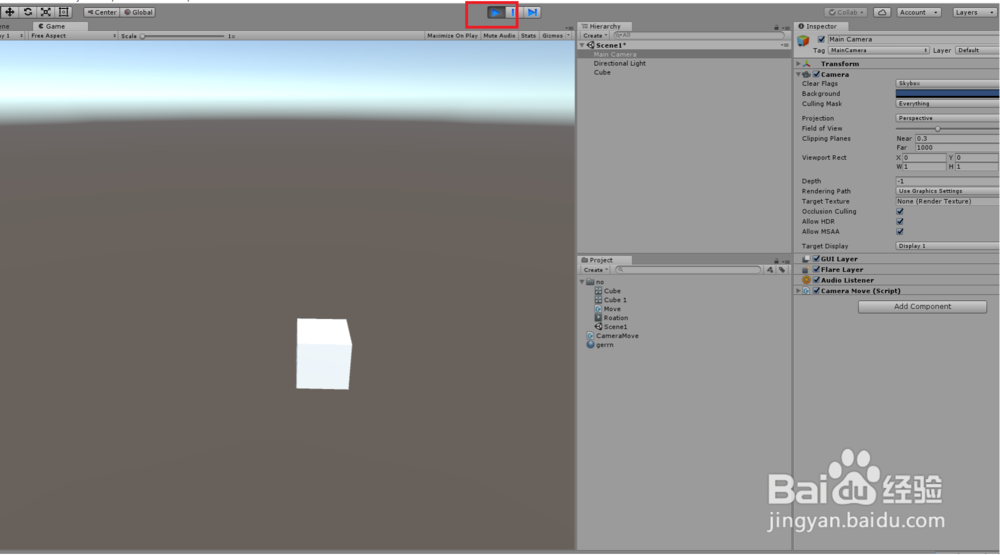Click the Hierarchy panel lock icon

click(x=776, y=27)
